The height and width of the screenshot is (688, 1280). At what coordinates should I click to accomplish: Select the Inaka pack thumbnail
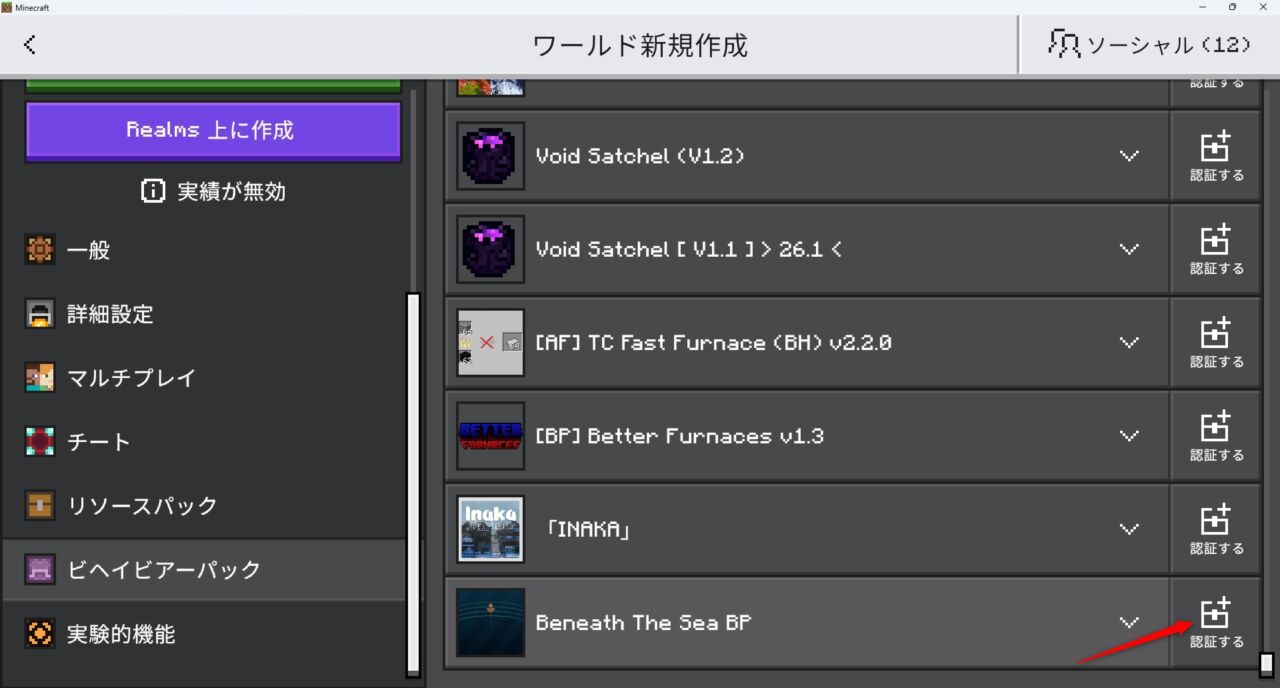490,529
